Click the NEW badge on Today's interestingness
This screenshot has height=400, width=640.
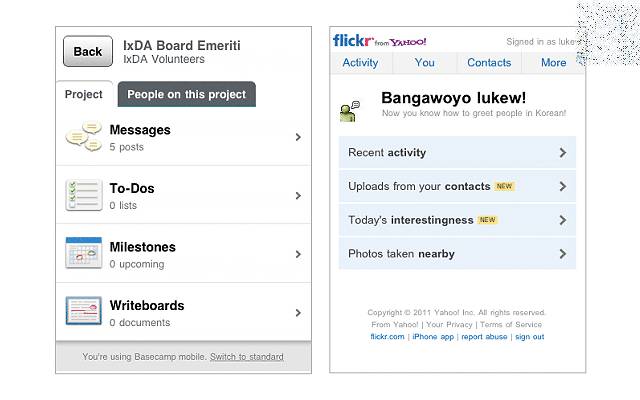[x=487, y=220]
